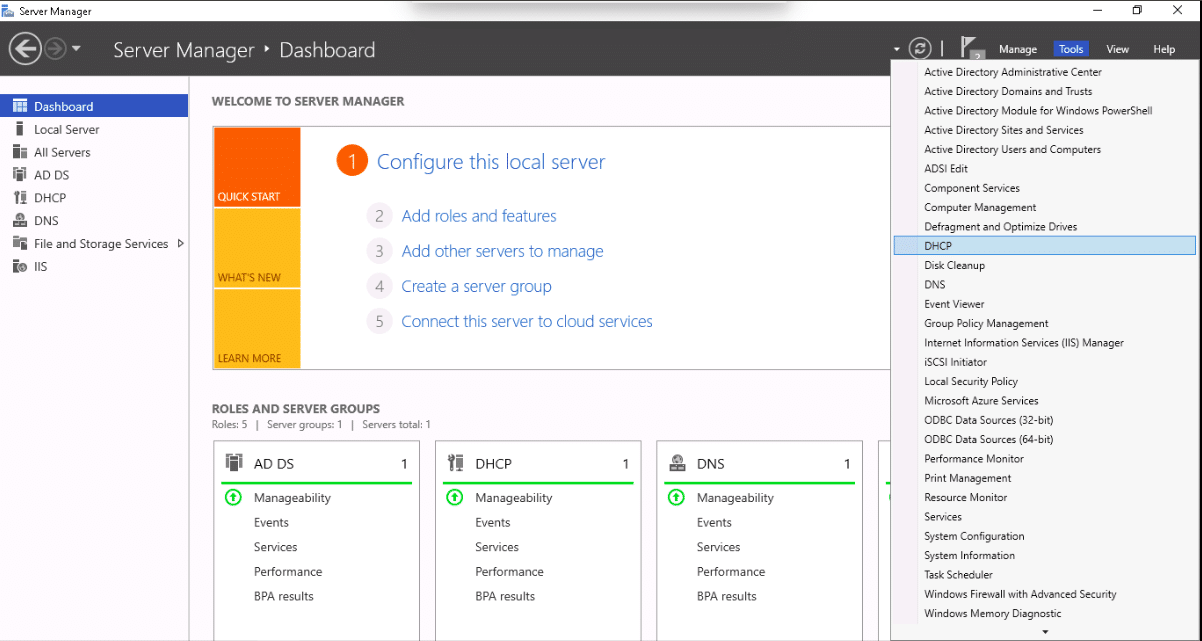Click Configure this local server link
Viewport: 1202px width, 641px height.
tap(491, 162)
